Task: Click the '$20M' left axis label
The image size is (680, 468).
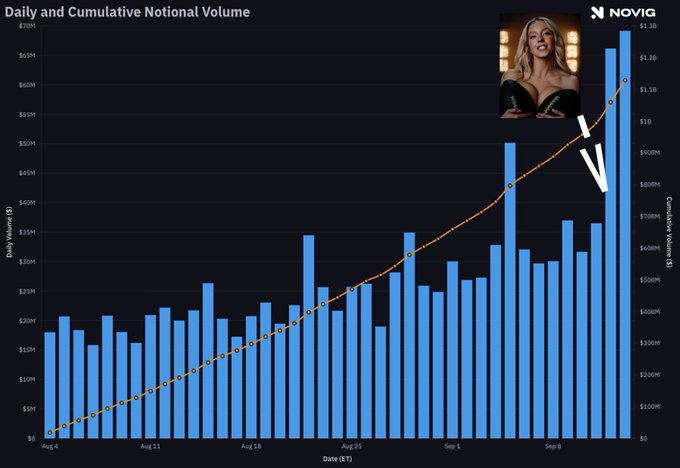Action: pyautogui.click(x=27, y=321)
